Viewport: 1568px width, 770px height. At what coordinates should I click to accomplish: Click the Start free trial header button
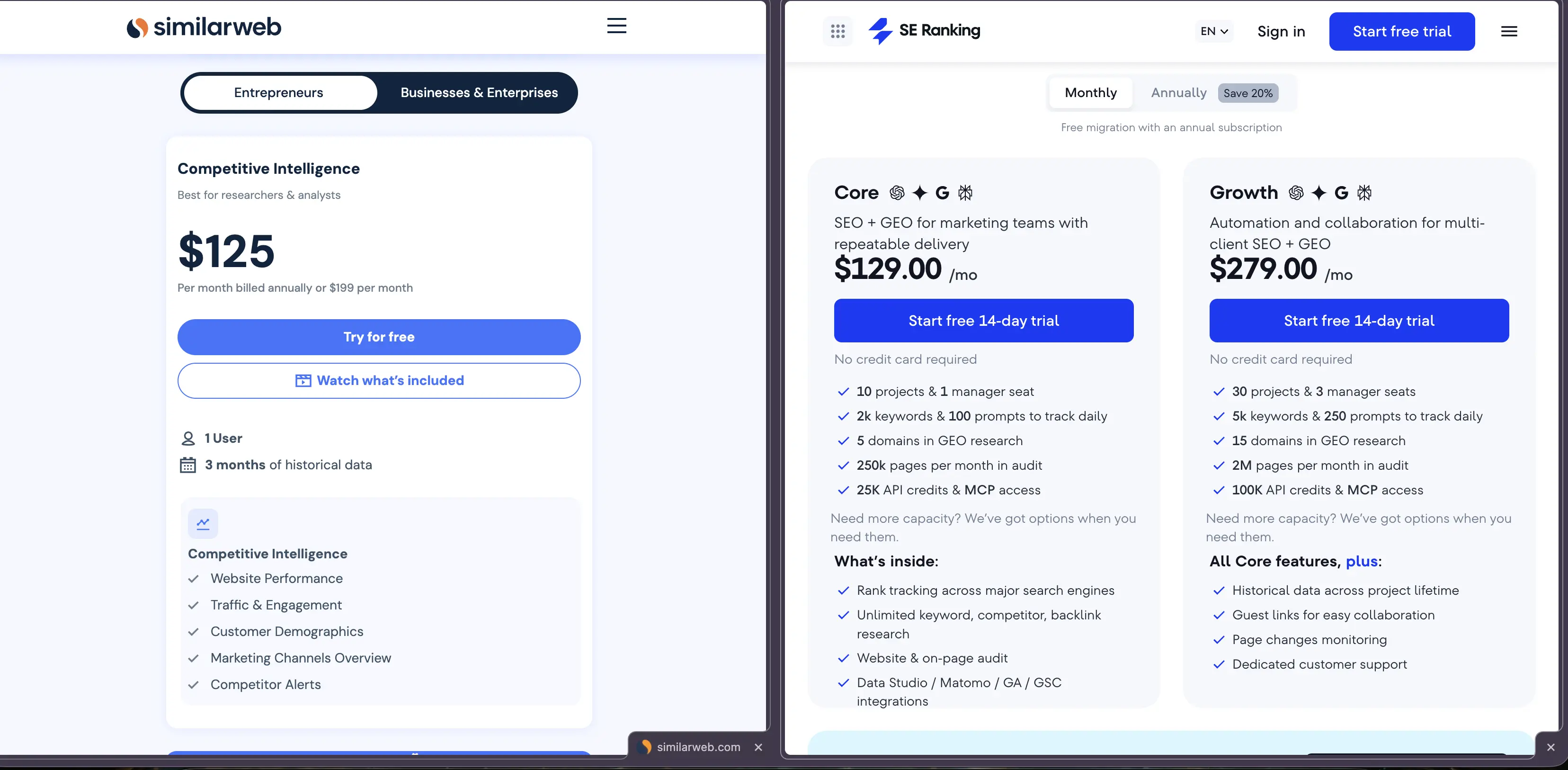tap(1402, 31)
